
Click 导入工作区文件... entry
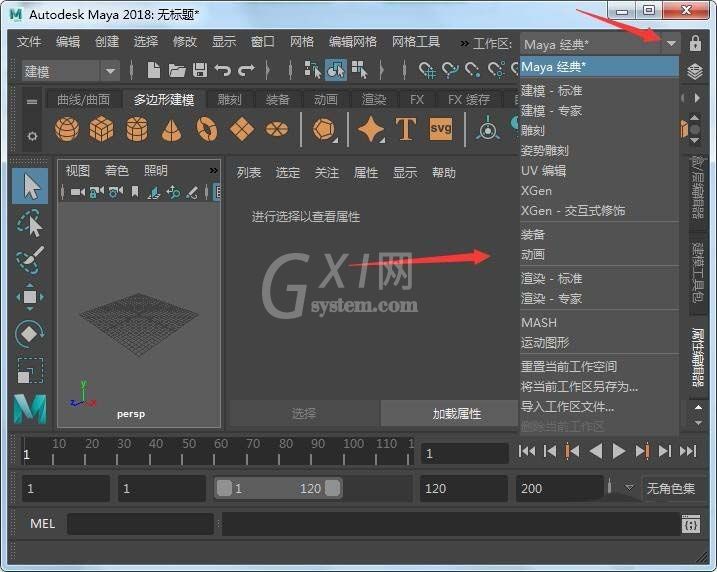[599, 406]
